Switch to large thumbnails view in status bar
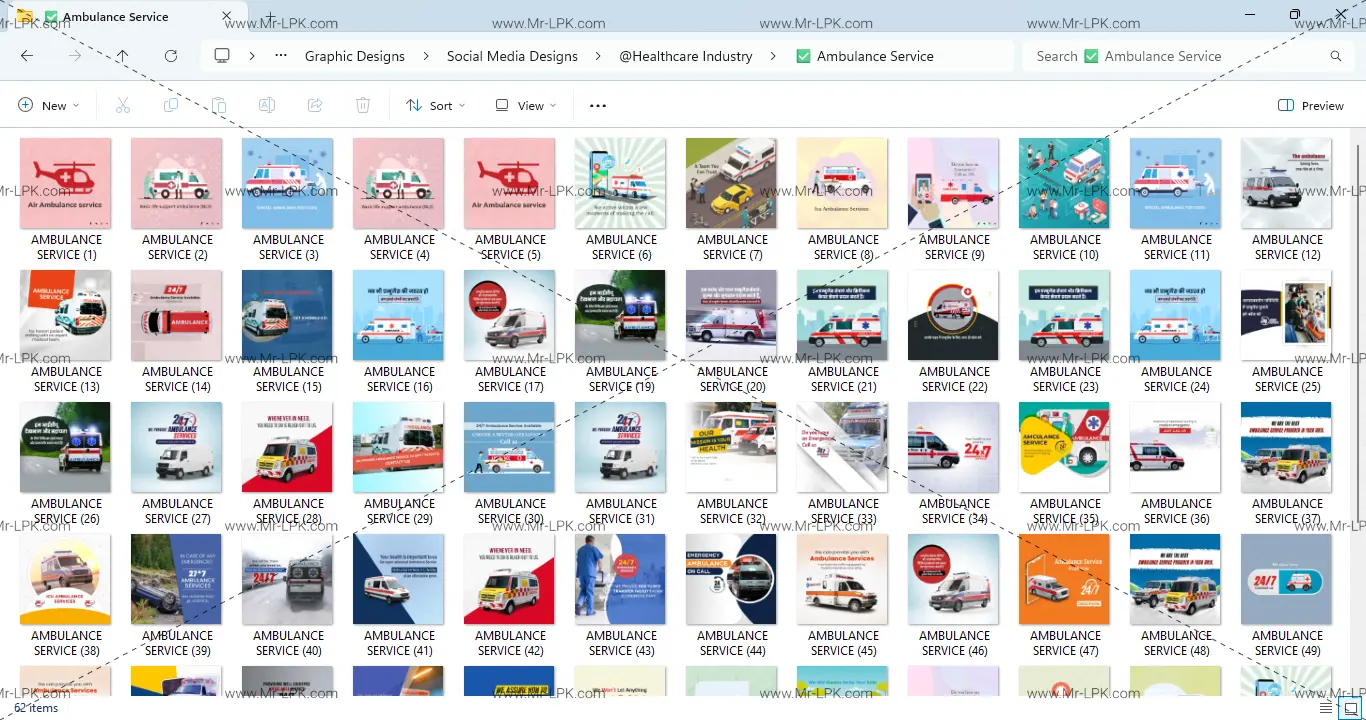The image size is (1366, 720). click(1350, 708)
